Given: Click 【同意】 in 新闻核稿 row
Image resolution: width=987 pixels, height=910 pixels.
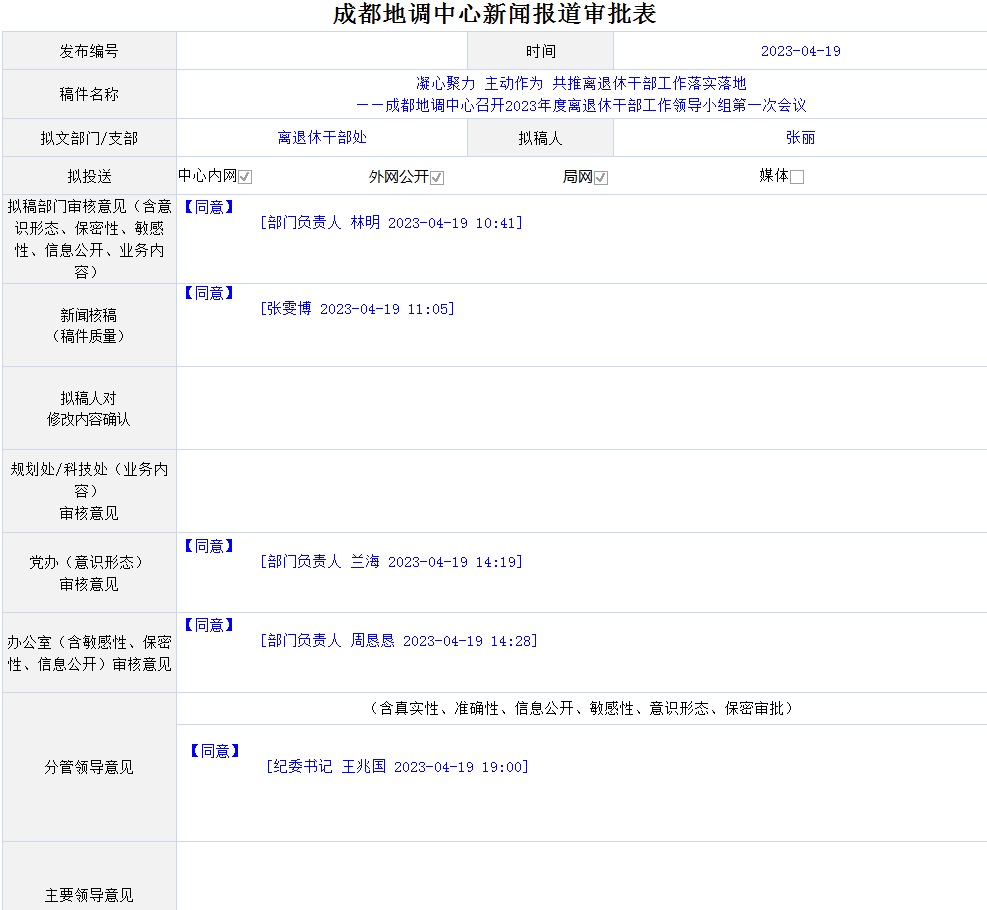Looking at the screenshot, I should pos(209,293).
